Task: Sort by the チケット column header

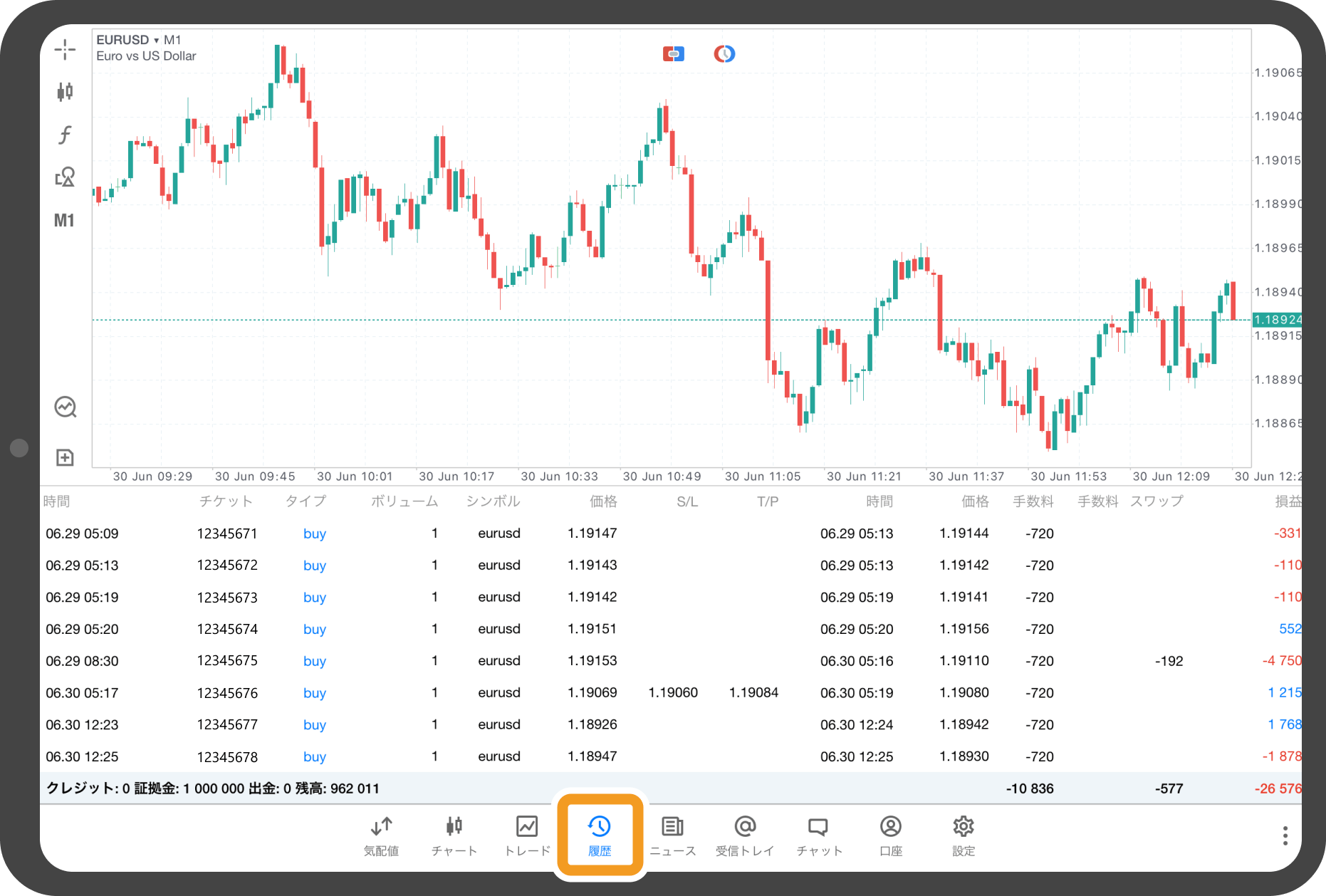Action: pyautogui.click(x=226, y=501)
